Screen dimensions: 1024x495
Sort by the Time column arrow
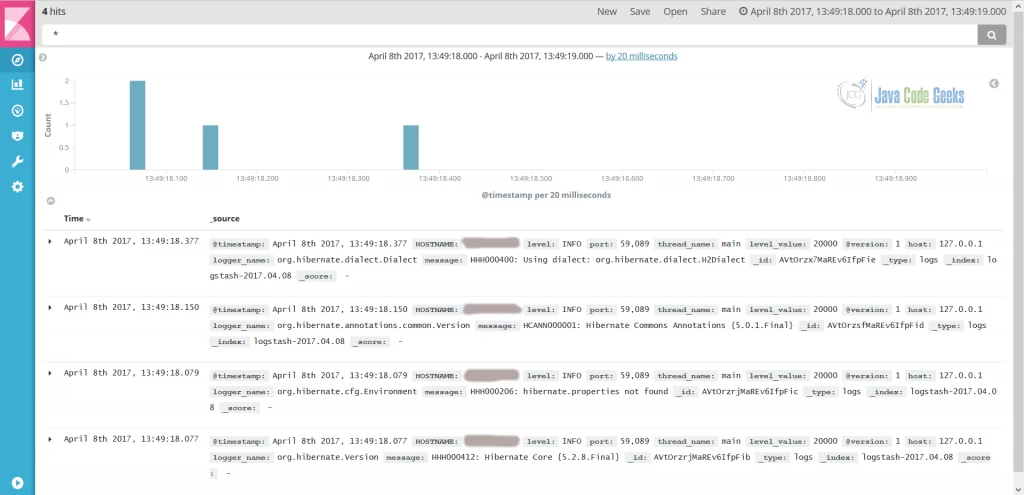(x=88, y=220)
